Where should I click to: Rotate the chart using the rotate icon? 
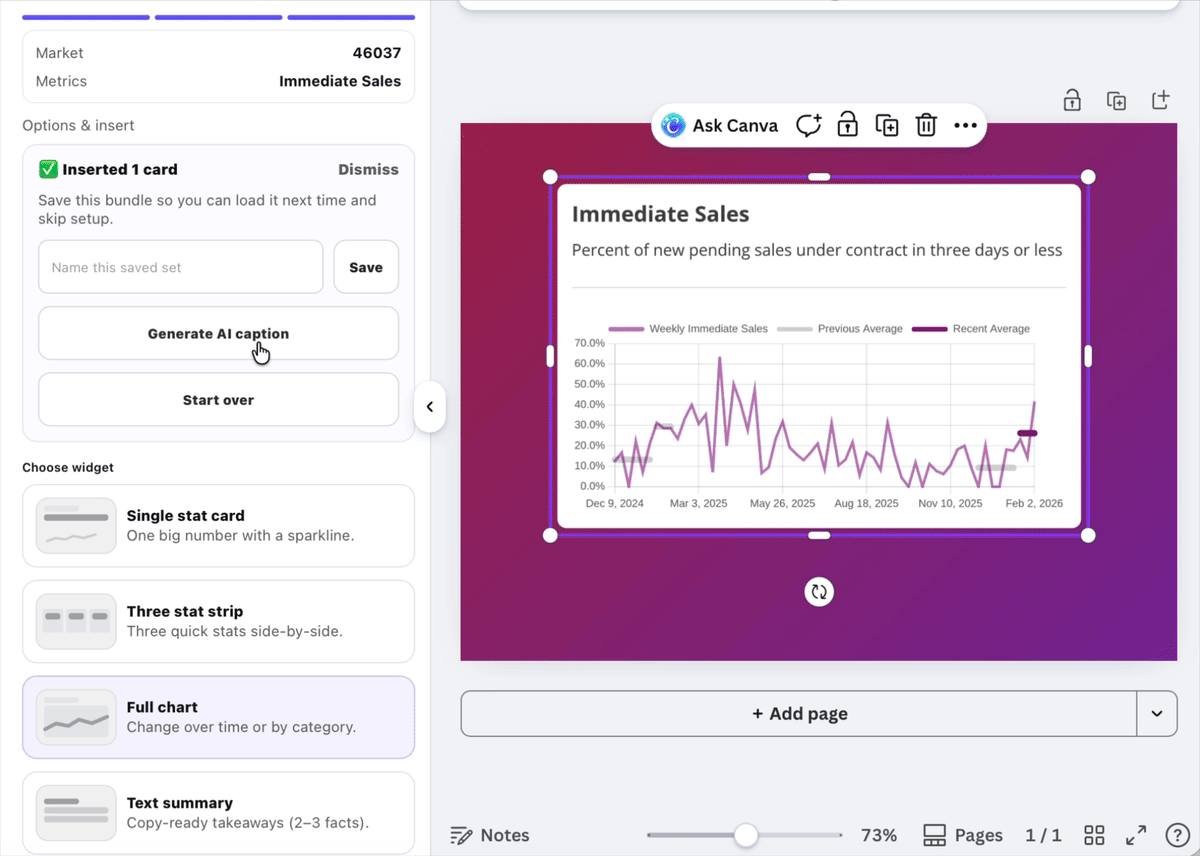click(x=818, y=591)
